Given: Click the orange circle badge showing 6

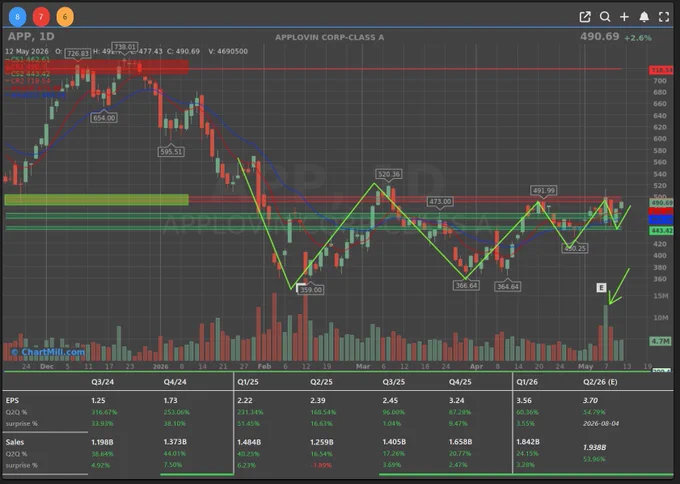Looking at the screenshot, I should coord(65,17).
